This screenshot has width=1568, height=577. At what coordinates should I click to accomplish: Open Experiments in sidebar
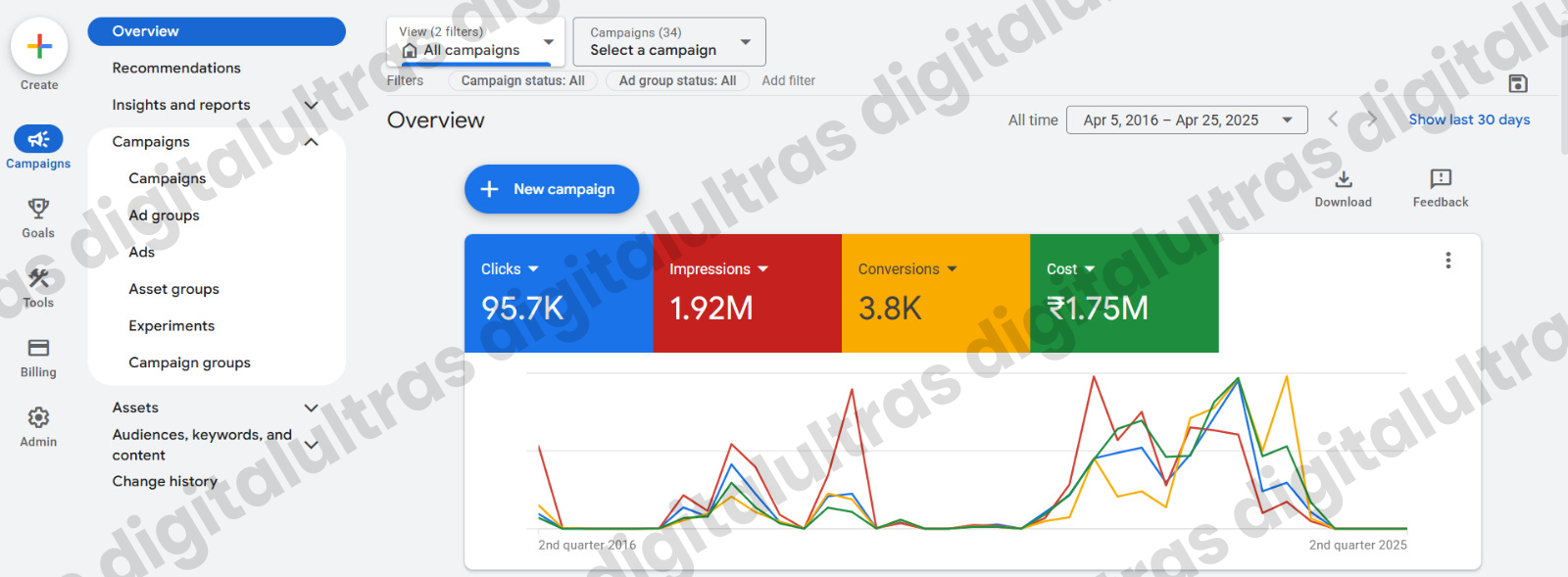(x=171, y=325)
